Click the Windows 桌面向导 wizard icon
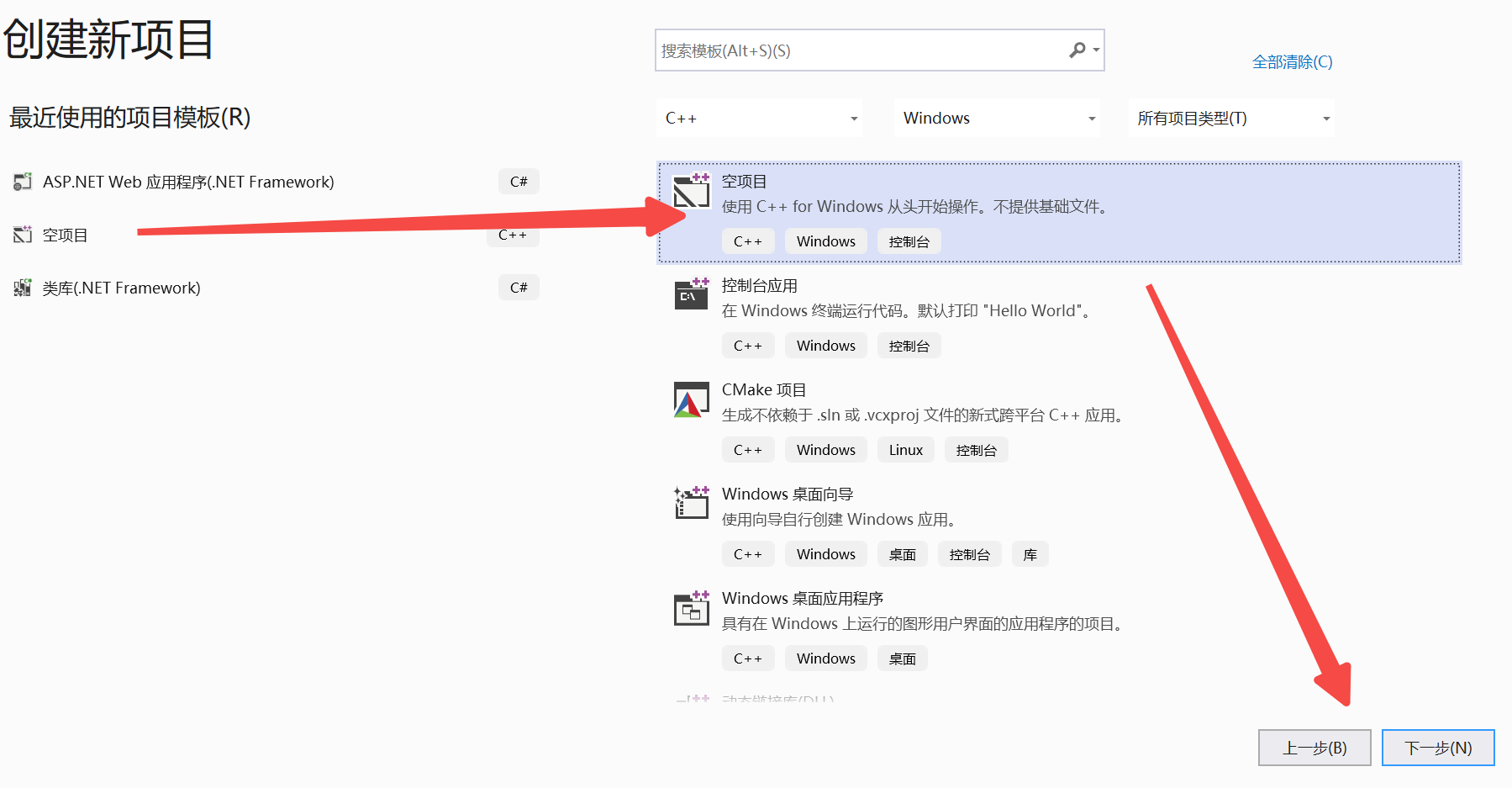Screen dimensions: 1512x788 [x=692, y=503]
